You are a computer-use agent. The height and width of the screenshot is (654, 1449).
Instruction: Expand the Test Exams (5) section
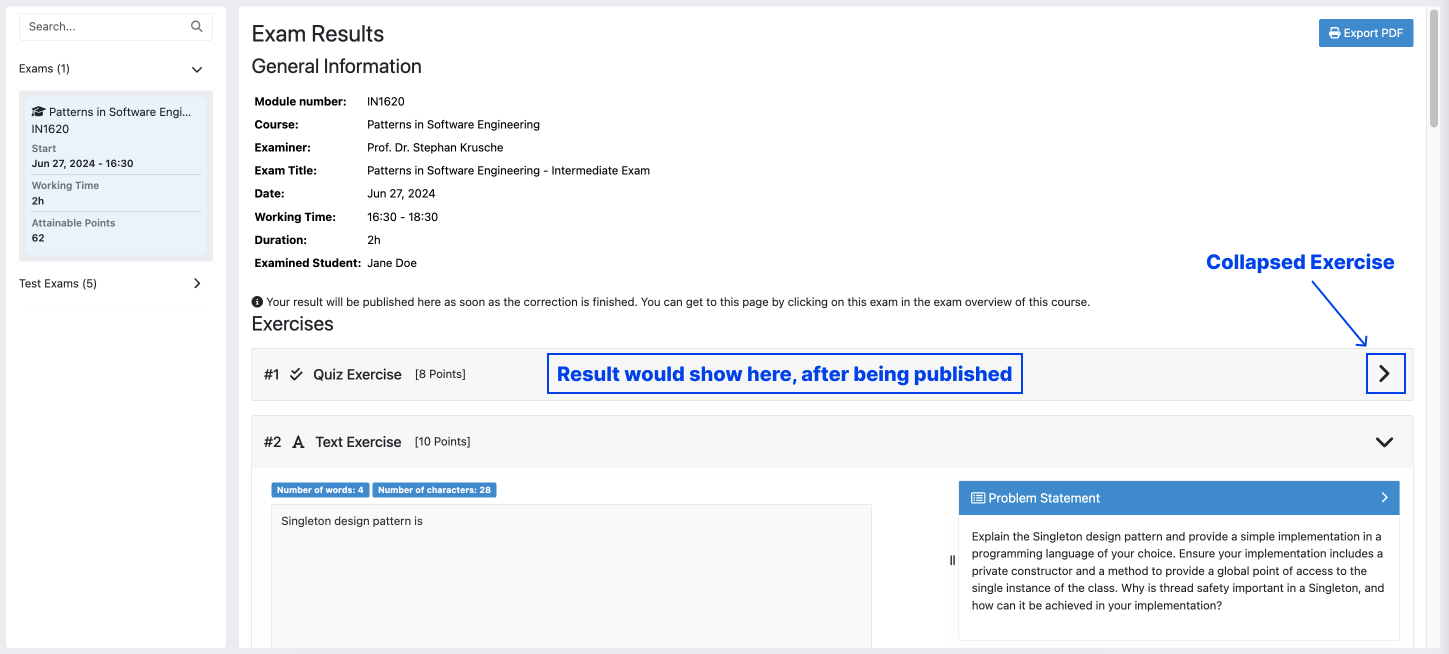(x=197, y=284)
